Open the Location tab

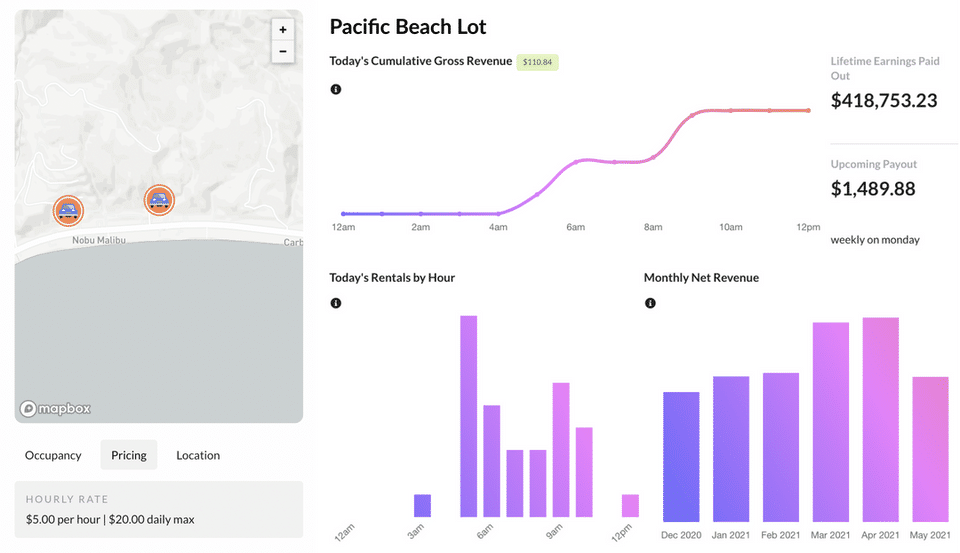click(x=198, y=455)
